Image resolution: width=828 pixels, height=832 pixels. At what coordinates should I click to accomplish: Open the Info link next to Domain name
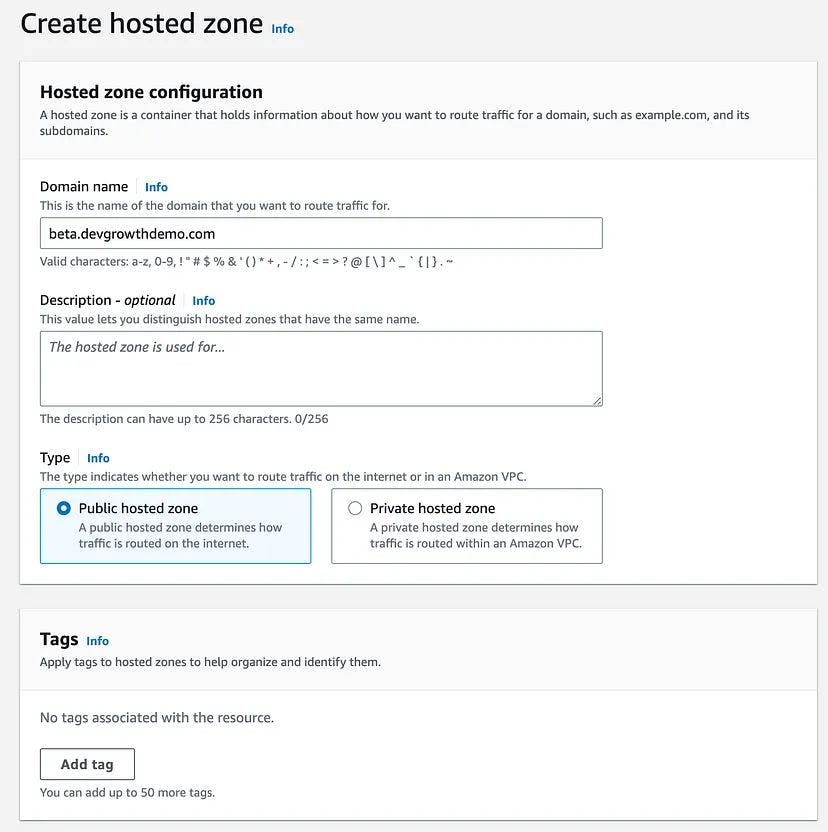tap(156, 186)
